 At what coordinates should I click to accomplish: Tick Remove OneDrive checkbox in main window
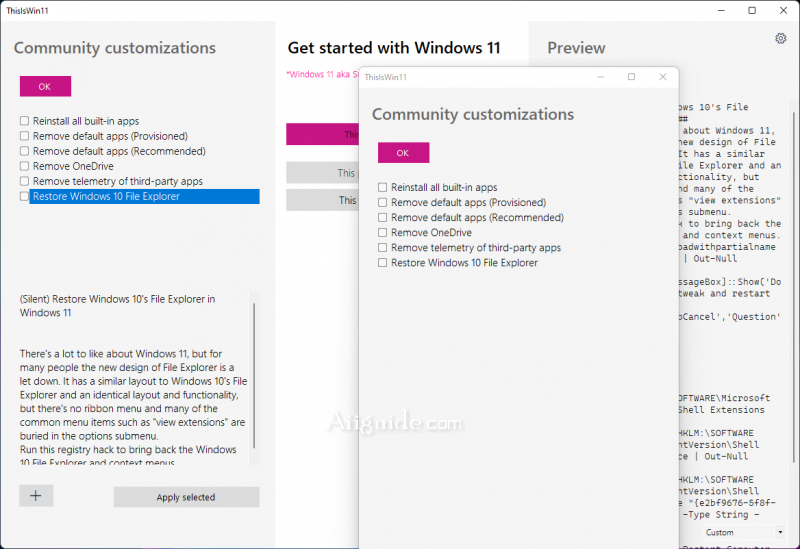(24, 166)
